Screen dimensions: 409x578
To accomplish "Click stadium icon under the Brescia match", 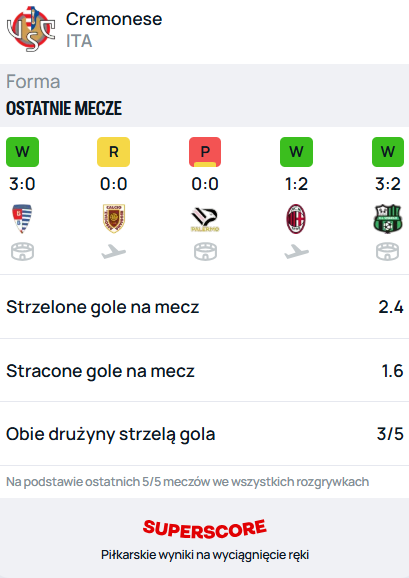I will (x=22, y=252).
